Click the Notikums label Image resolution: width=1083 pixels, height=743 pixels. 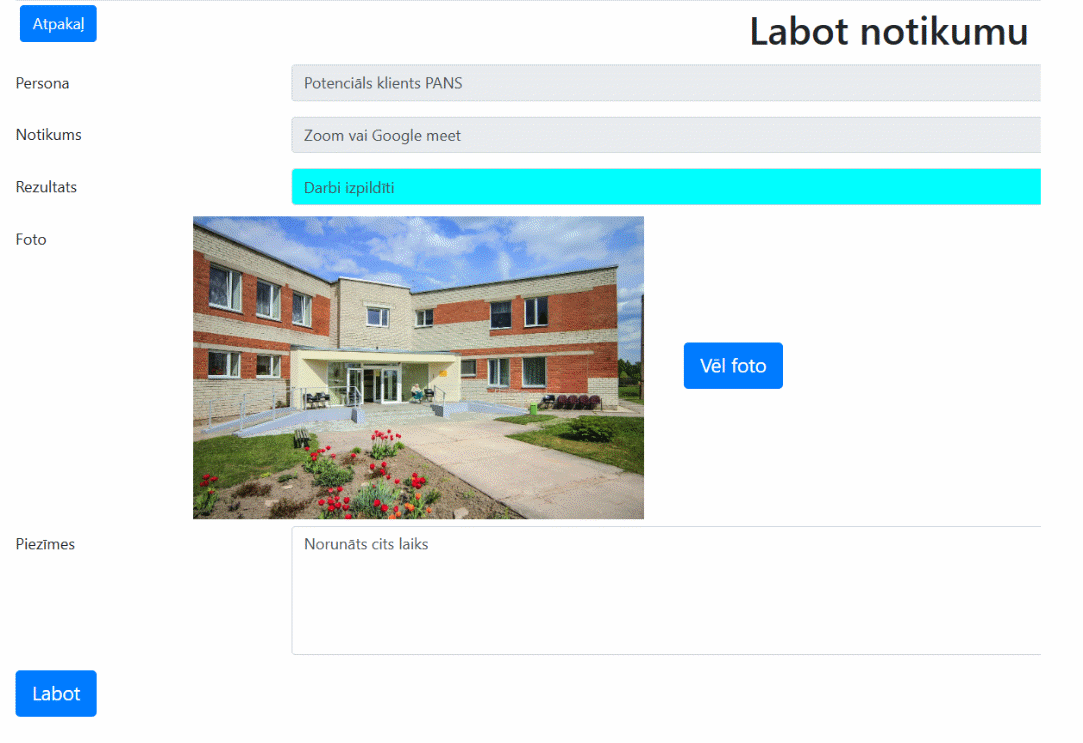(48, 135)
